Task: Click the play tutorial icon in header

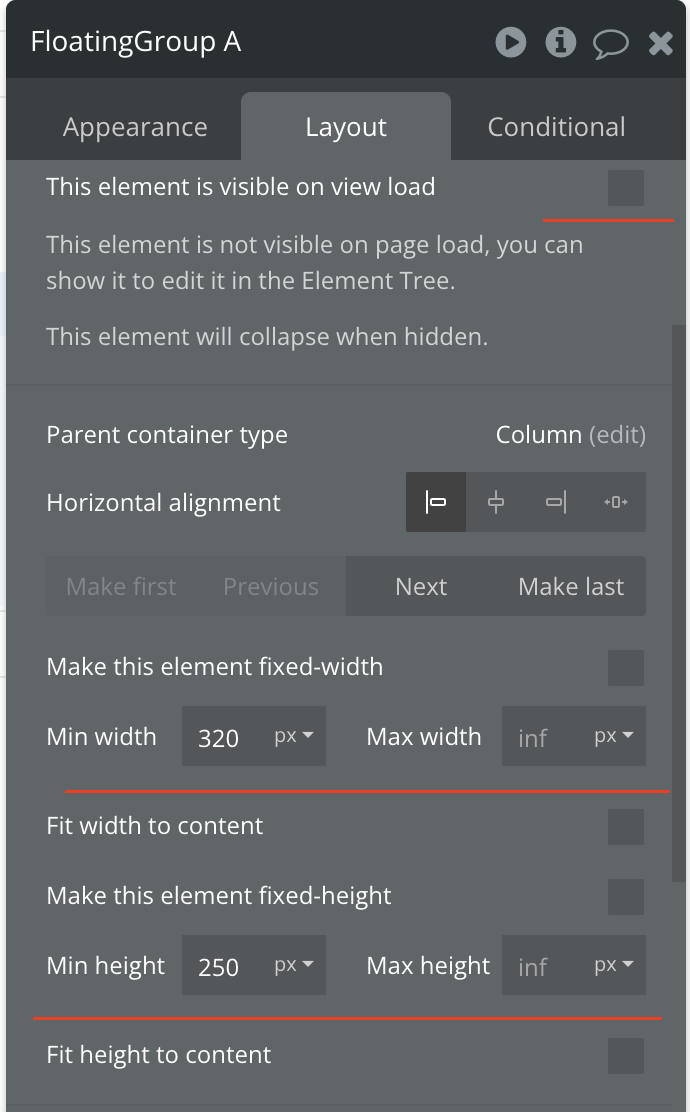Action: (x=511, y=42)
